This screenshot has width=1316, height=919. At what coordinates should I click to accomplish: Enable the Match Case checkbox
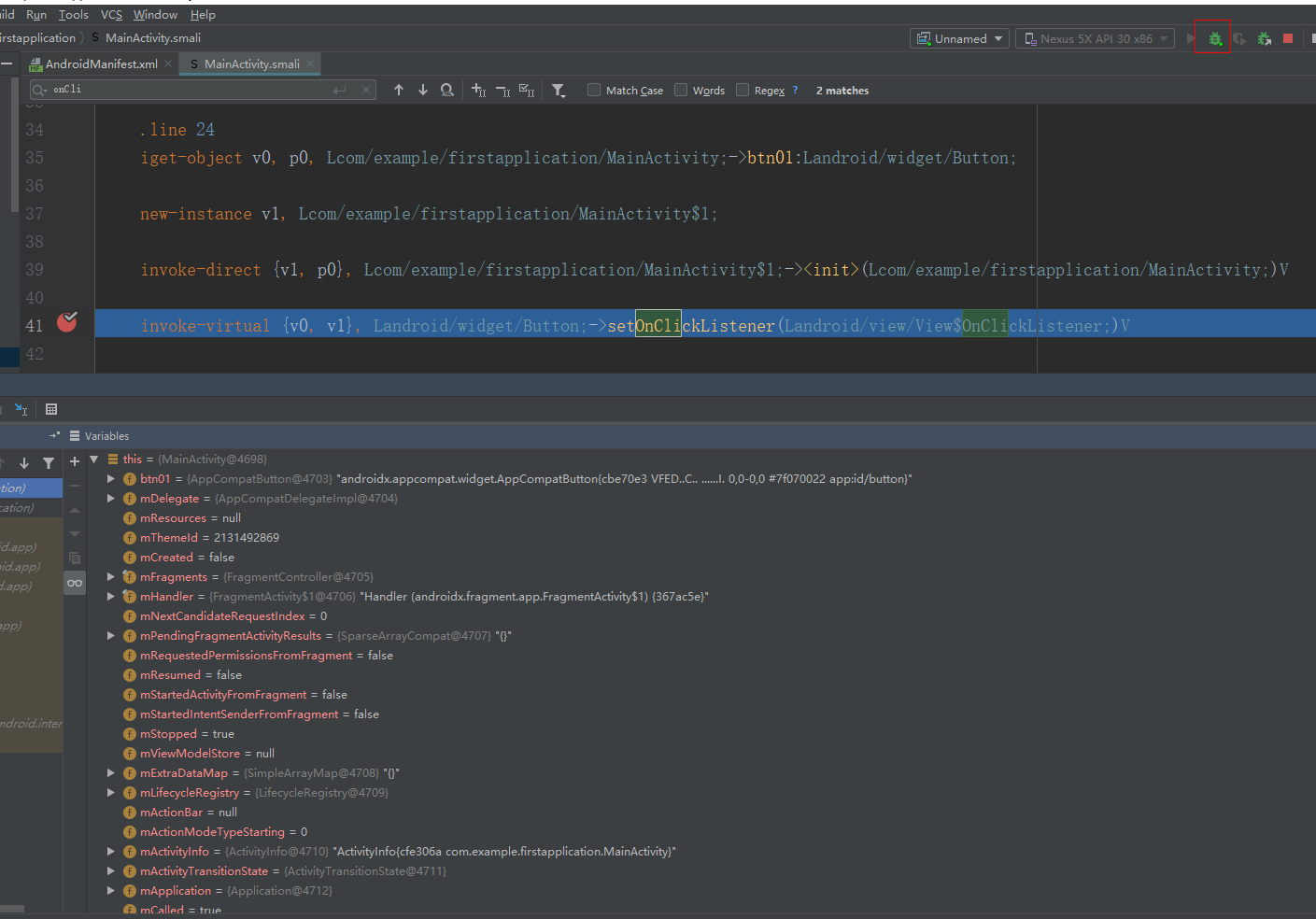[594, 90]
